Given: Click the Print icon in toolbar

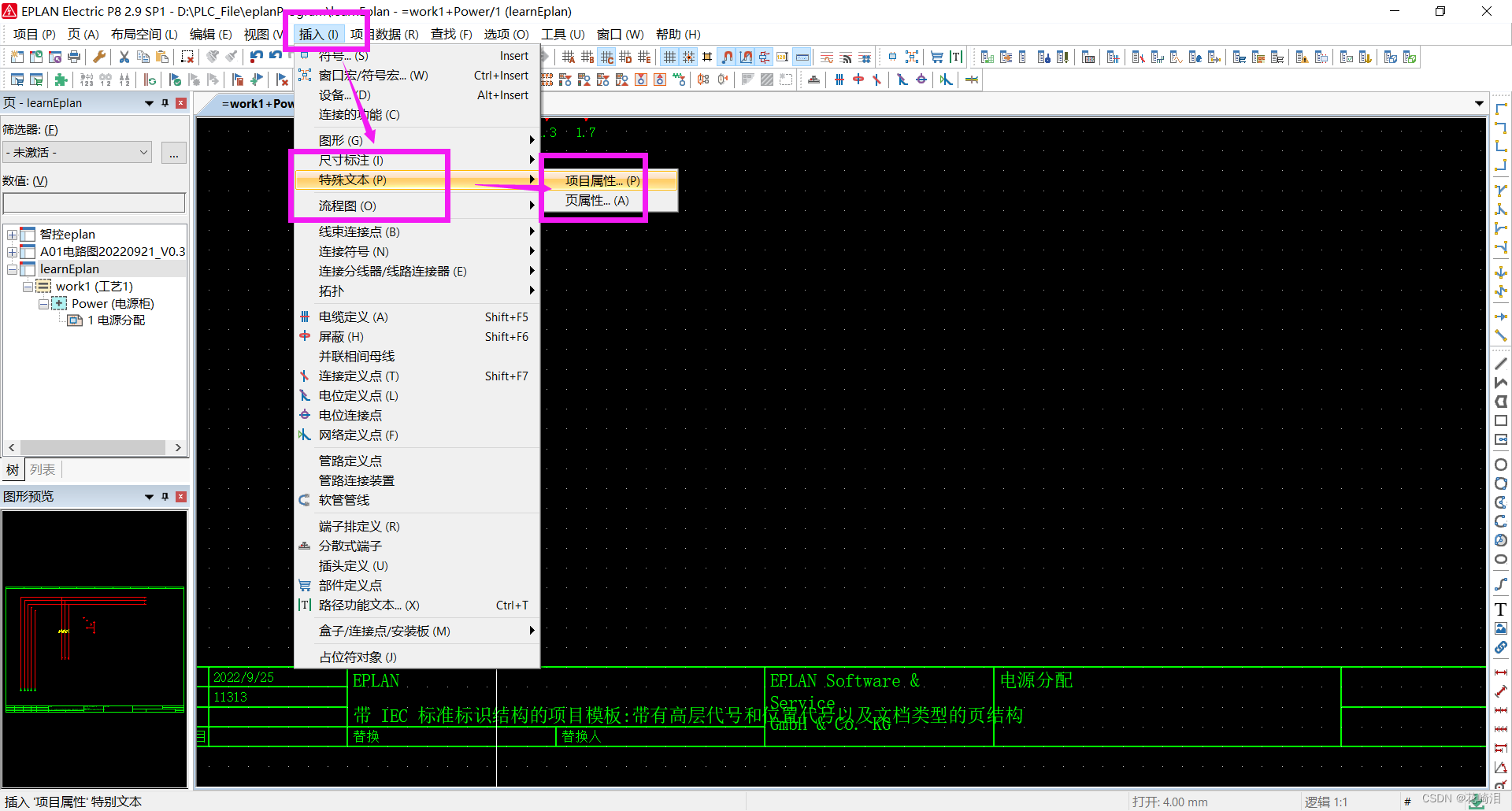Looking at the screenshot, I should 74,57.
